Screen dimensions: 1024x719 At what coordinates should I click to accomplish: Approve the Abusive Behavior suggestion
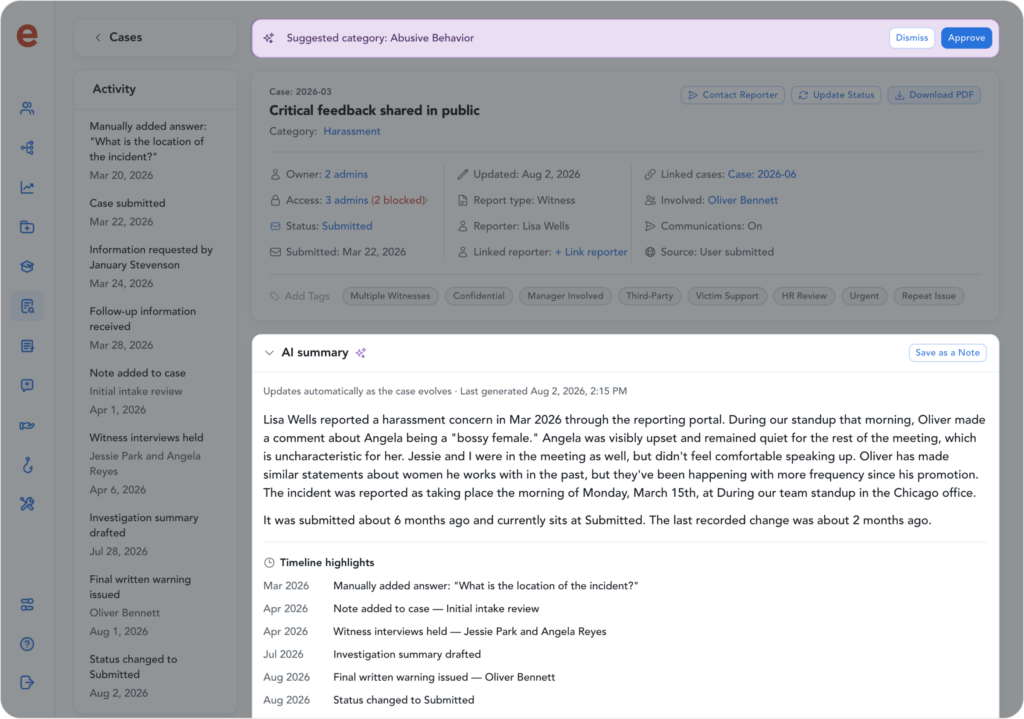coord(967,38)
